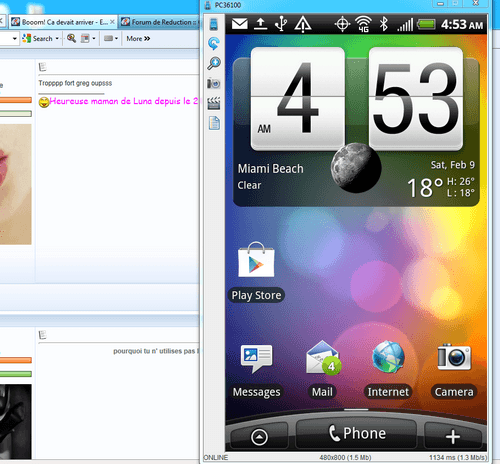This screenshot has height=464, width=500.
Task: Click the ONLINE status in emulator bar
Action: pyautogui.click(x=216, y=458)
